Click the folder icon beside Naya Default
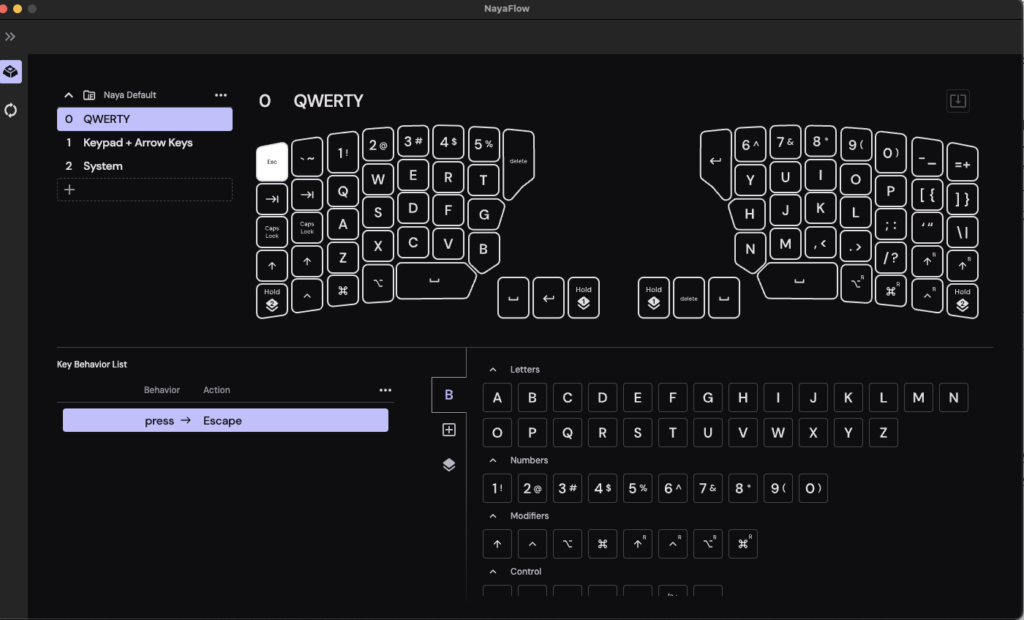Screen dimensions: 1024x620 [89, 95]
